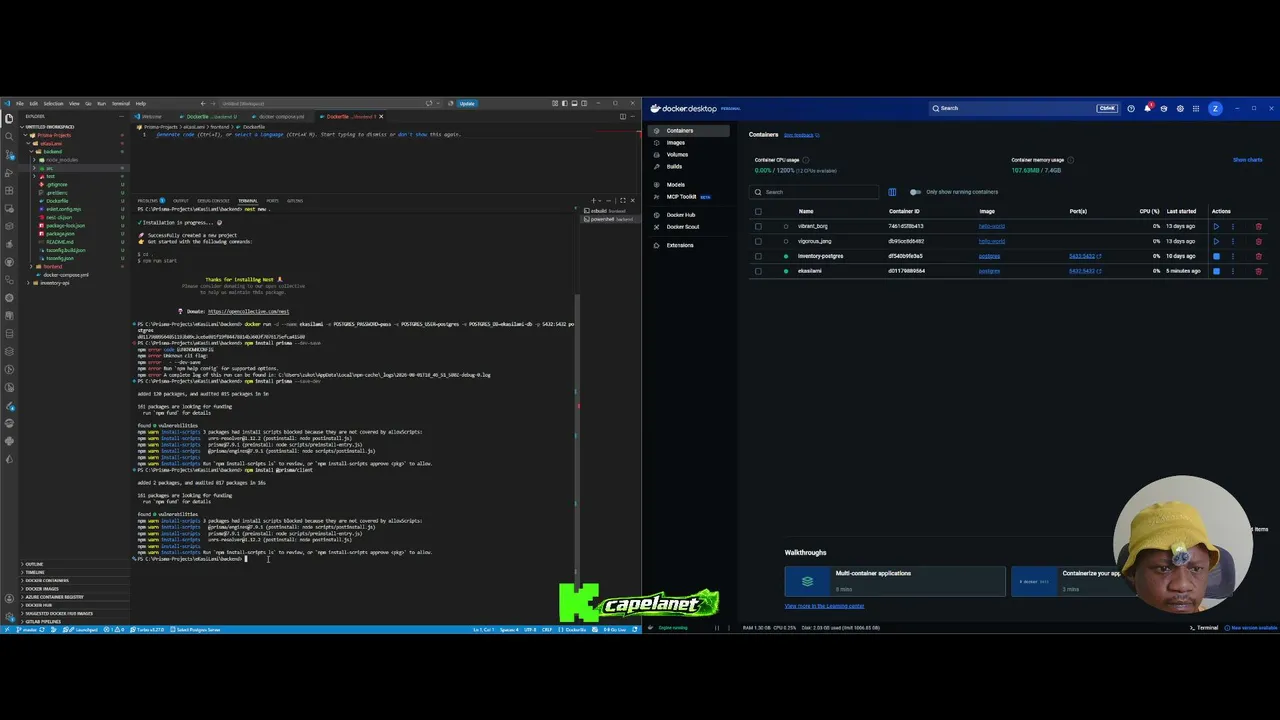Expand the Outline section in VS Code sidebar

34,564
